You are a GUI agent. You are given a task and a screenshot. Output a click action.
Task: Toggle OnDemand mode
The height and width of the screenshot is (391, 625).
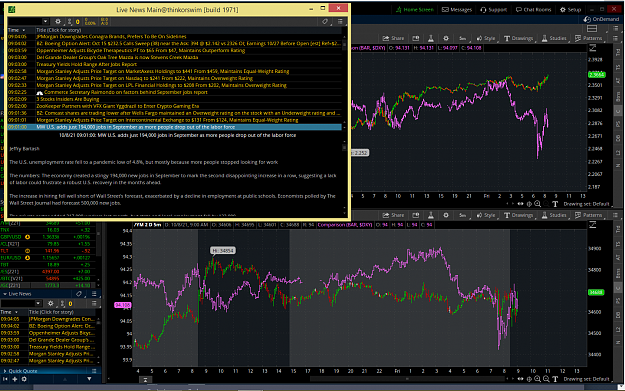click(601, 19)
